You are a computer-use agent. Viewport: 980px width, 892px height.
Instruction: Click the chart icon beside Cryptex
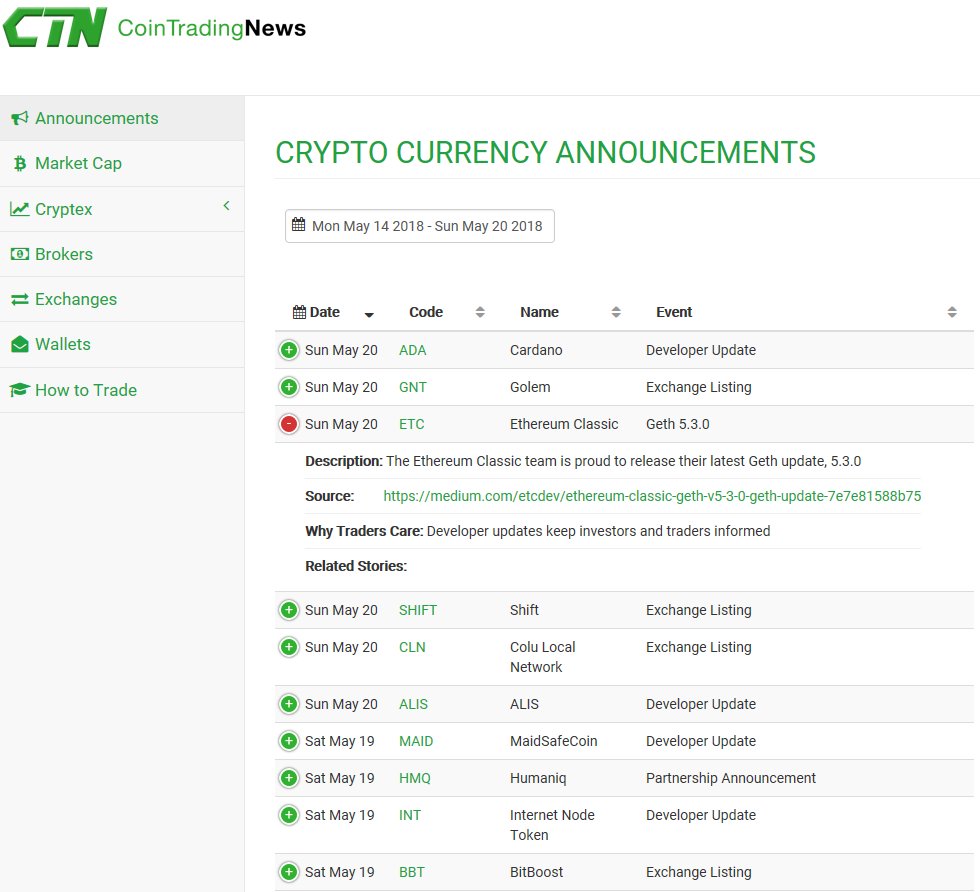(19, 209)
